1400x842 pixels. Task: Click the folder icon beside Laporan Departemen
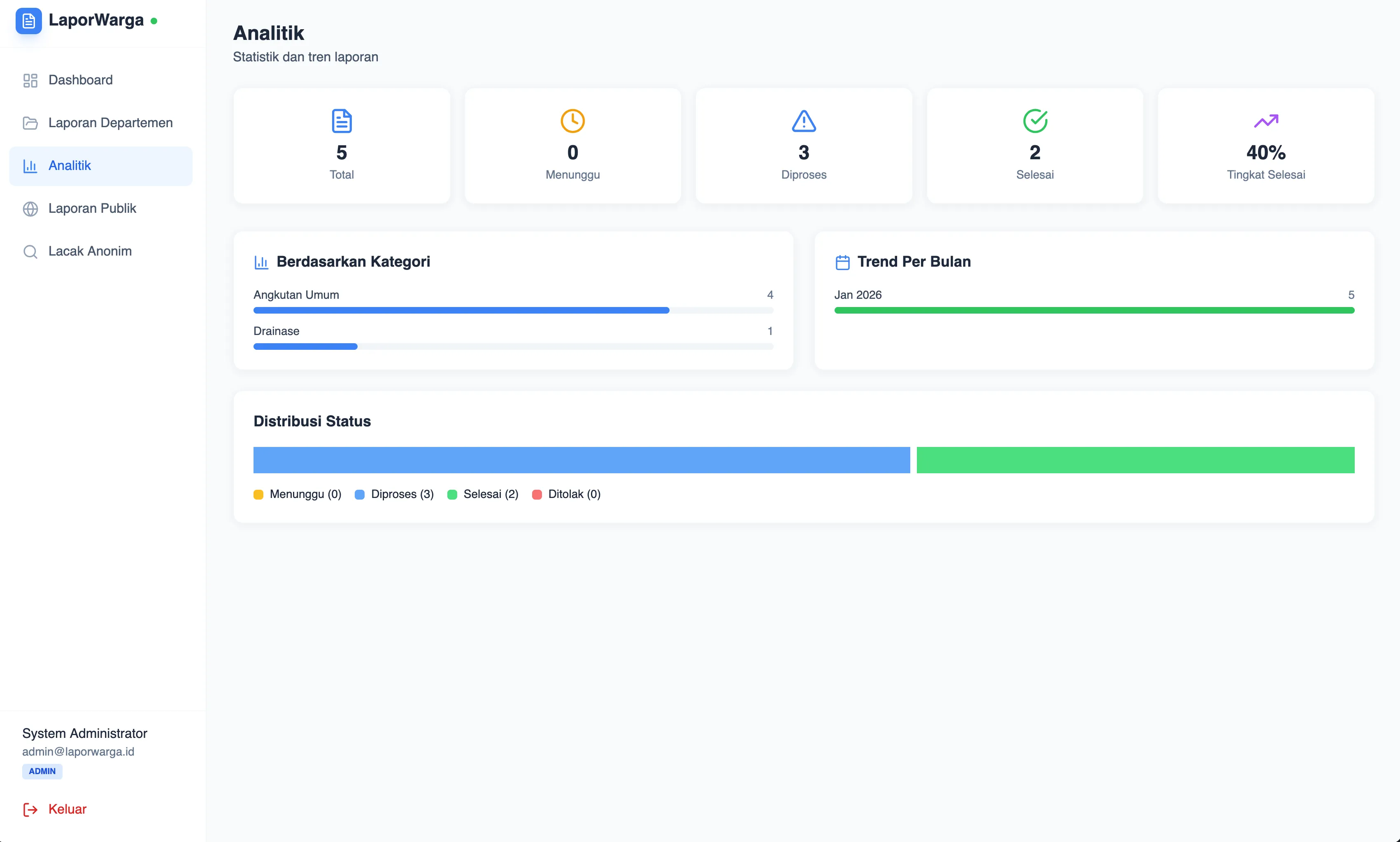coord(30,123)
